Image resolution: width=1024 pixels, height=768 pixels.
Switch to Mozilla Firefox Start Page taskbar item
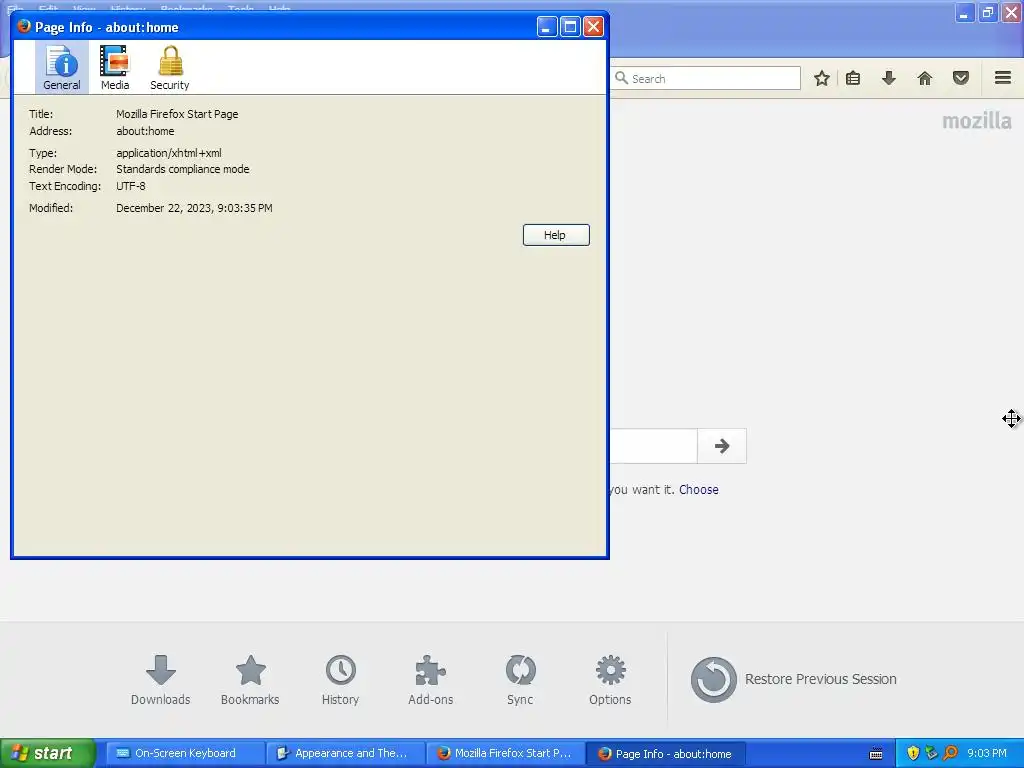[x=505, y=753]
